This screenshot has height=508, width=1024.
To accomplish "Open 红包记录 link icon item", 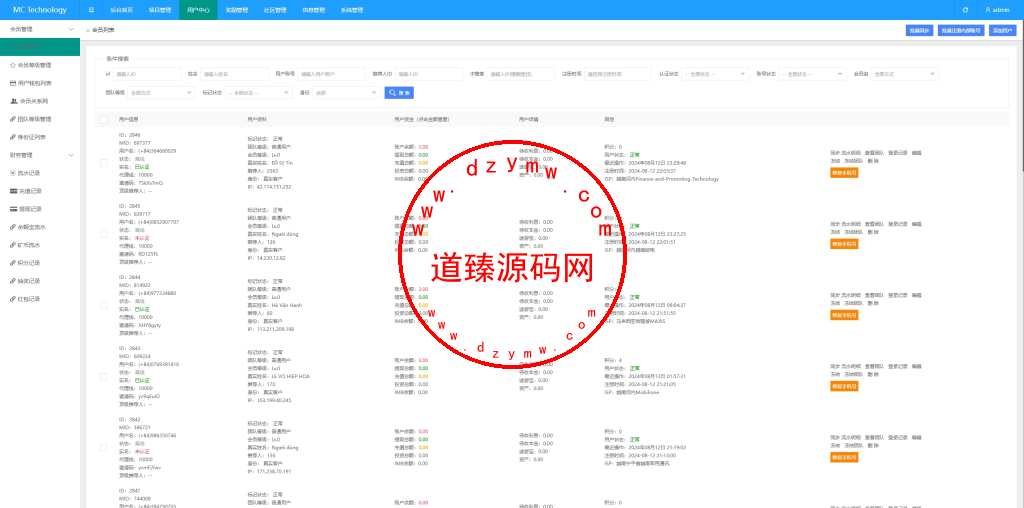I will (40, 299).
